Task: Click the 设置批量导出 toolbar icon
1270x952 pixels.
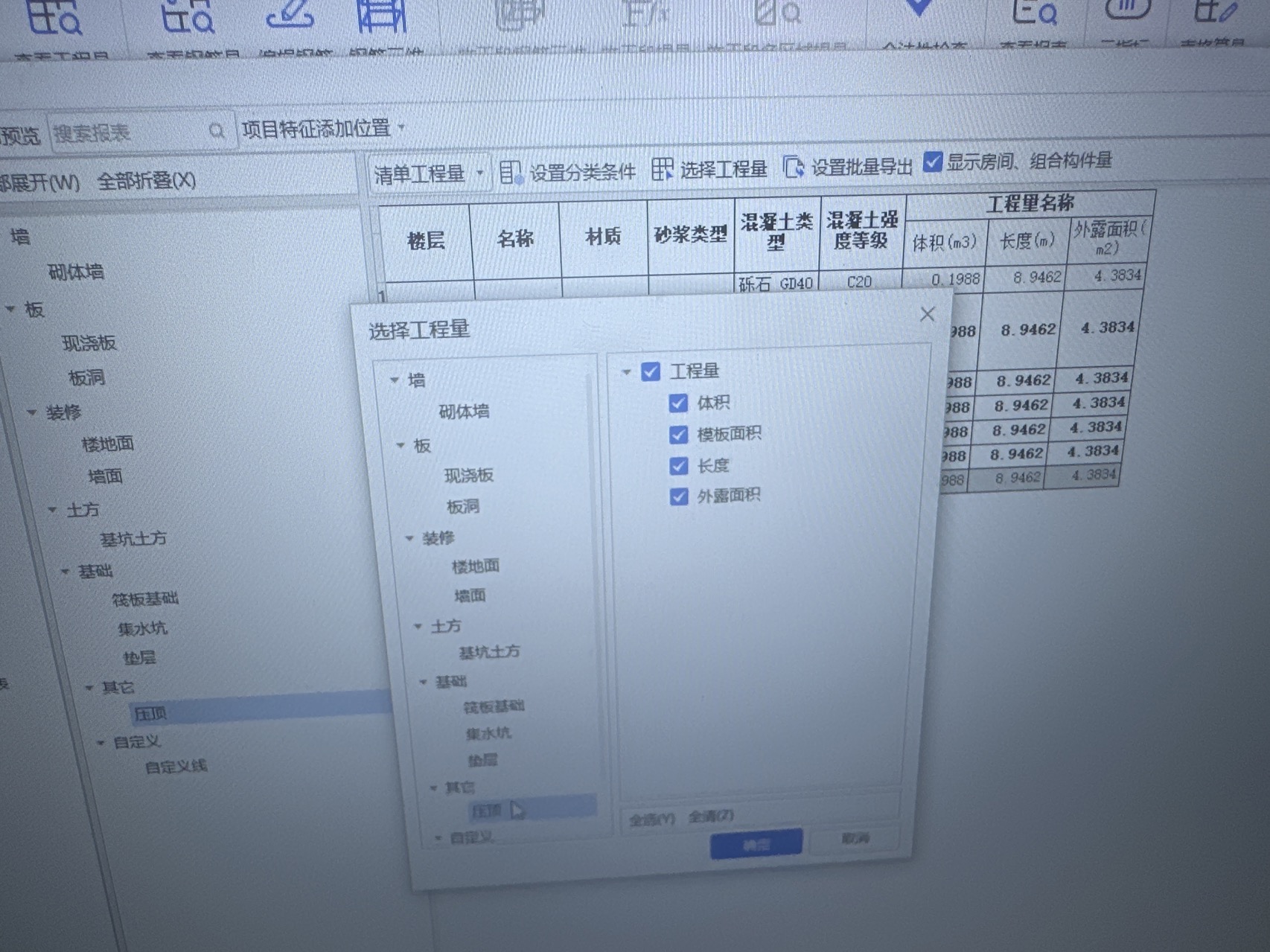Action: pyautogui.click(x=794, y=167)
